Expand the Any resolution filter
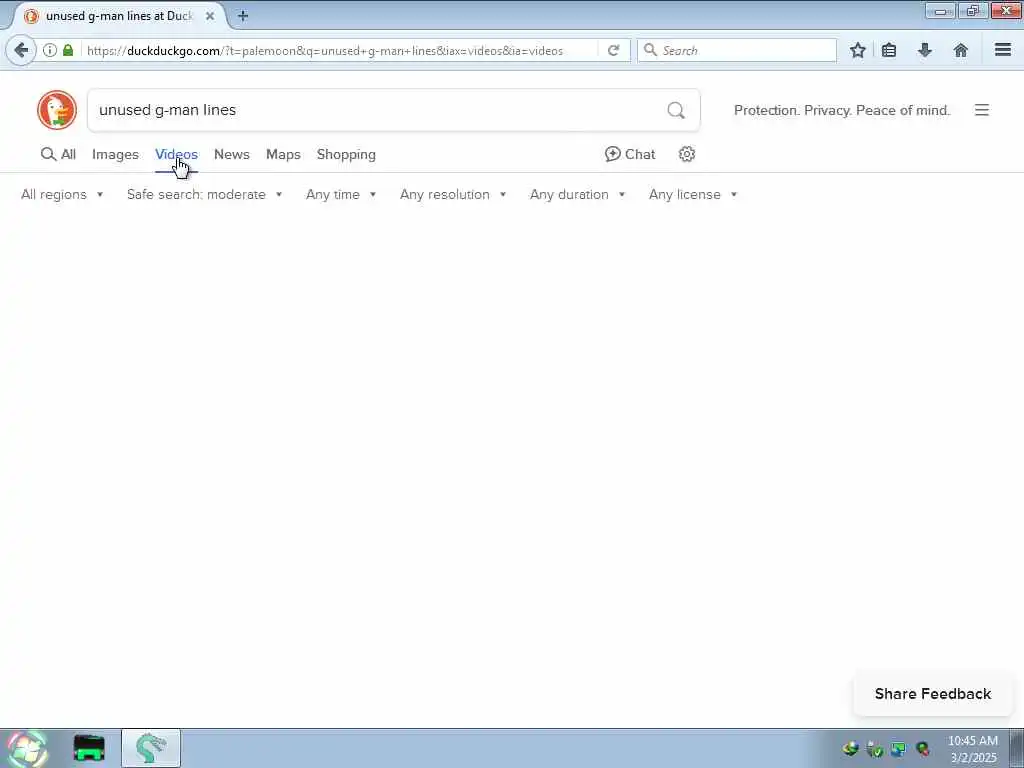 click(453, 195)
